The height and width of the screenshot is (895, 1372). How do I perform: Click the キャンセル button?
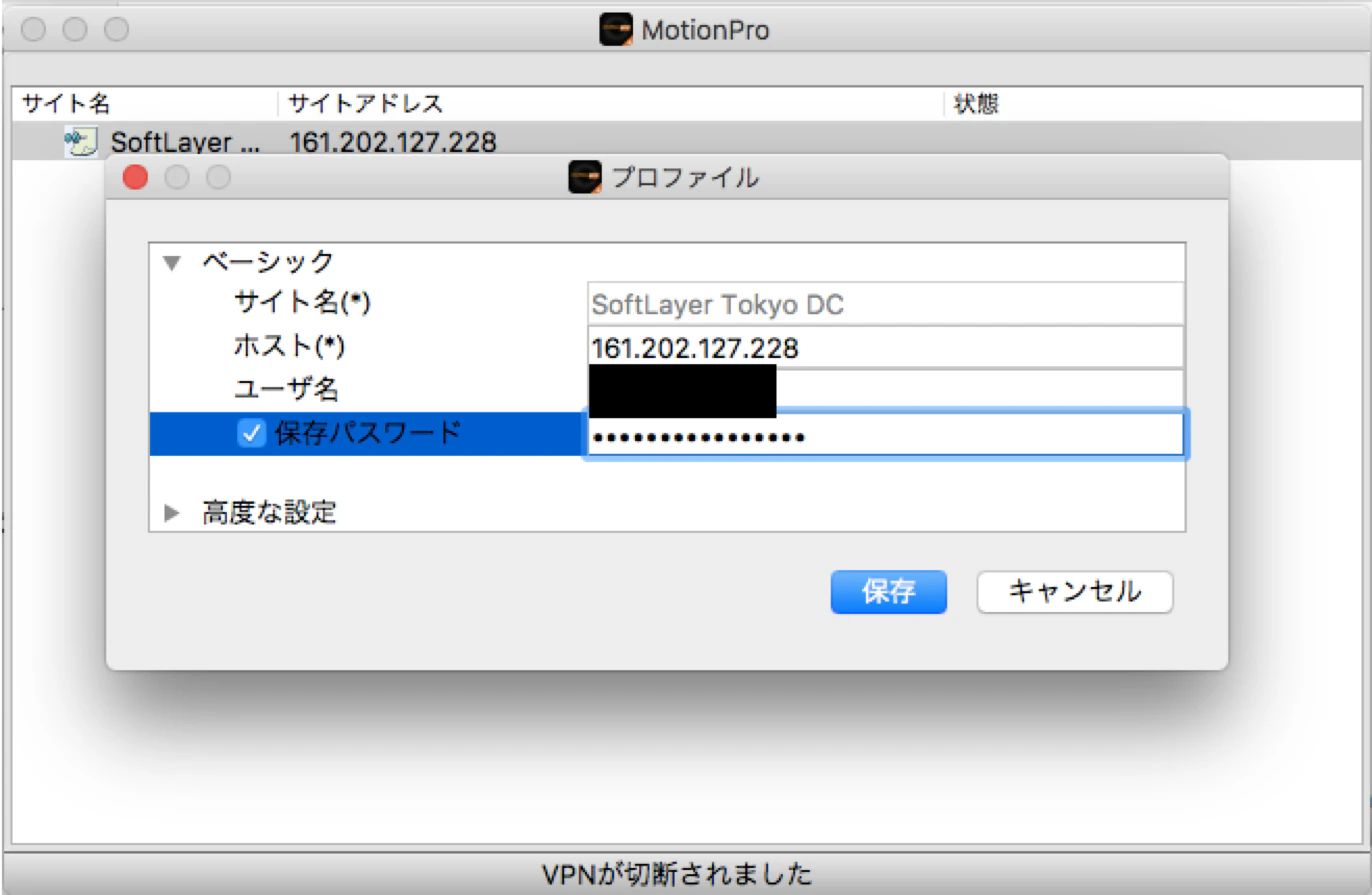point(1075,592)
